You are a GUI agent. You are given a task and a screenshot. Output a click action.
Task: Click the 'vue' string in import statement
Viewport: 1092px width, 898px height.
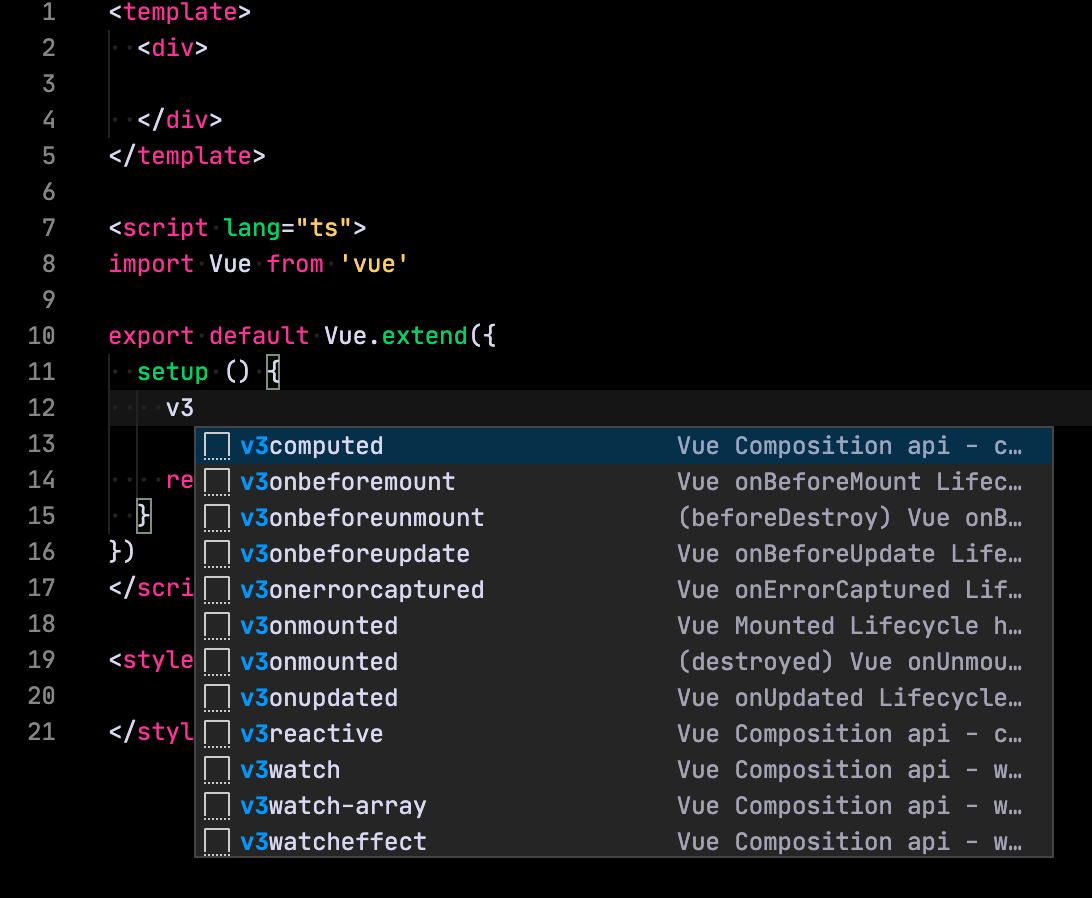point(374,264)
